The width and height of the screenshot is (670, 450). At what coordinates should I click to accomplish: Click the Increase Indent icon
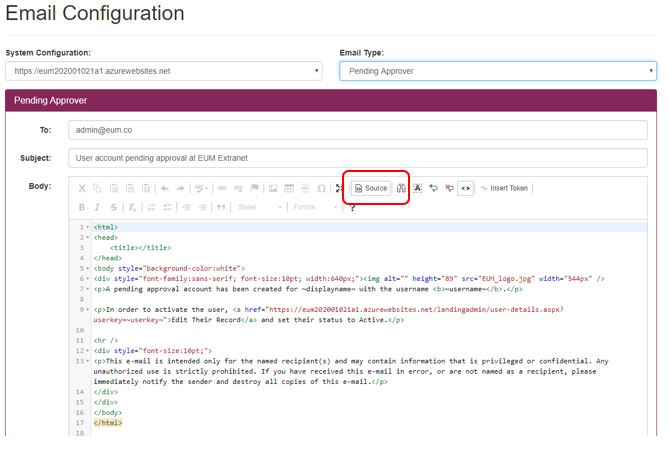(203, 207)
